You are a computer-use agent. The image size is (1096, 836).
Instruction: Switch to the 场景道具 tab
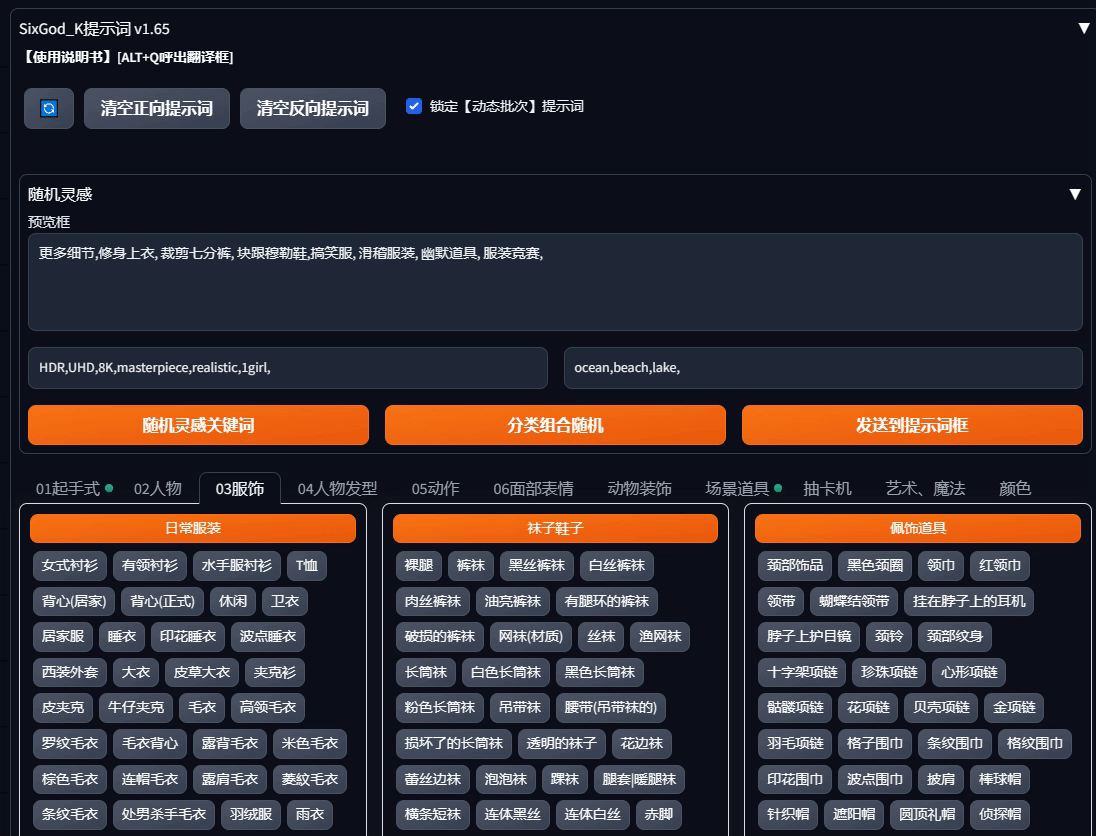tap(737, 488)
